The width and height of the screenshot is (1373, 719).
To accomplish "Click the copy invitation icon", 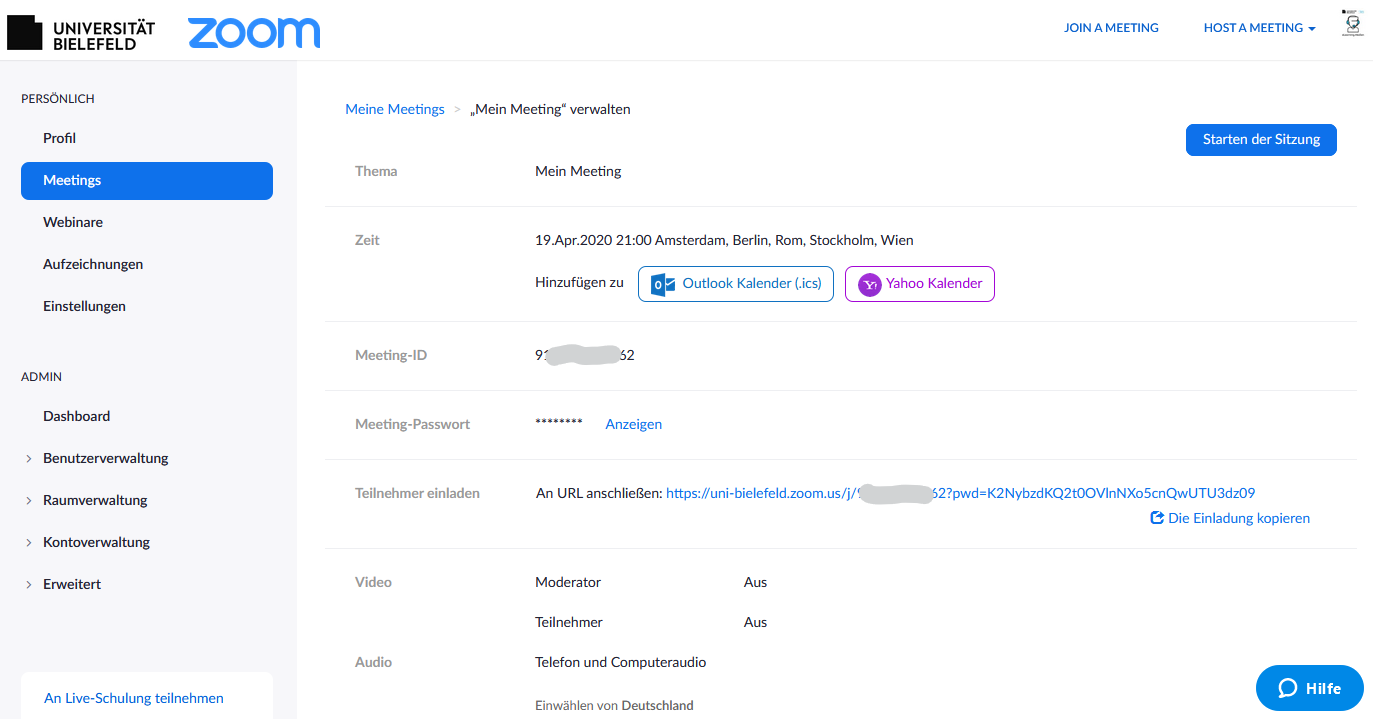I will coord(1157,518).
